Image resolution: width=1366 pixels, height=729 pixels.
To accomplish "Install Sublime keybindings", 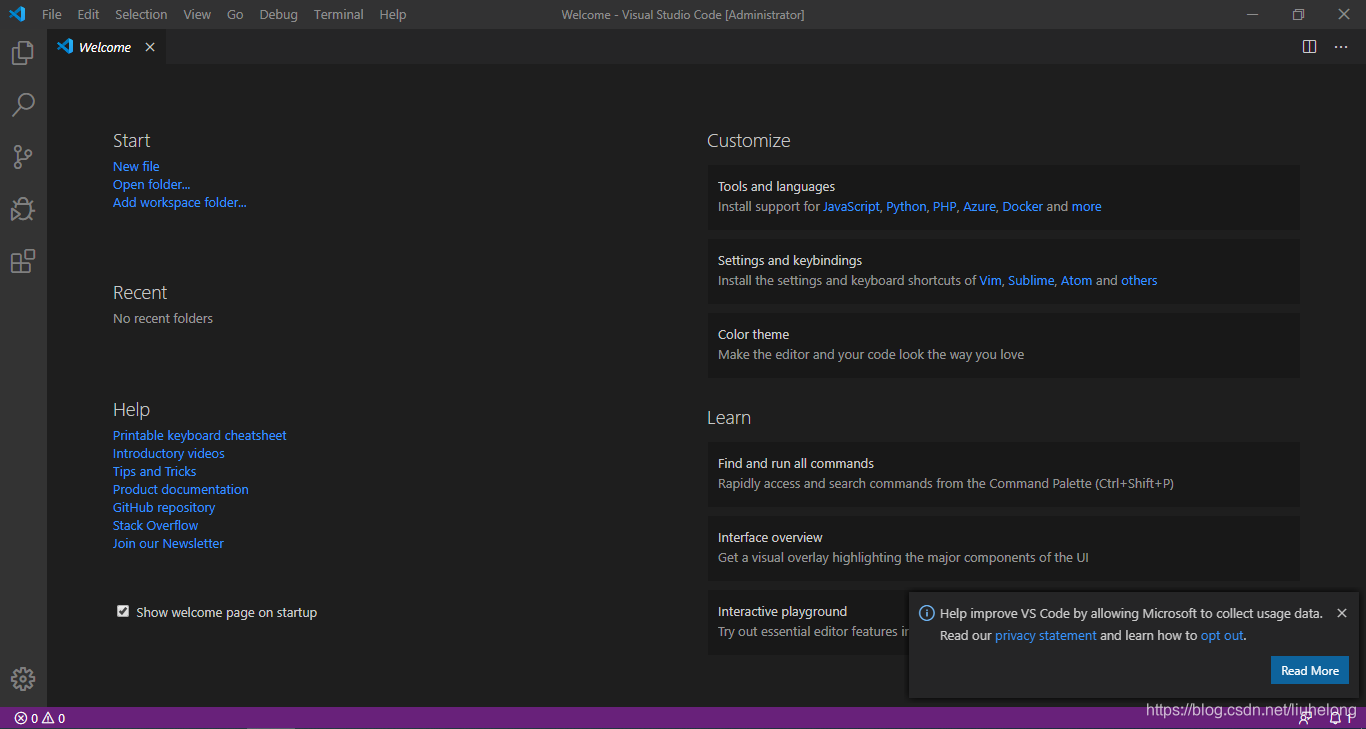I will pyautogui.click(x=1031, y=280).
